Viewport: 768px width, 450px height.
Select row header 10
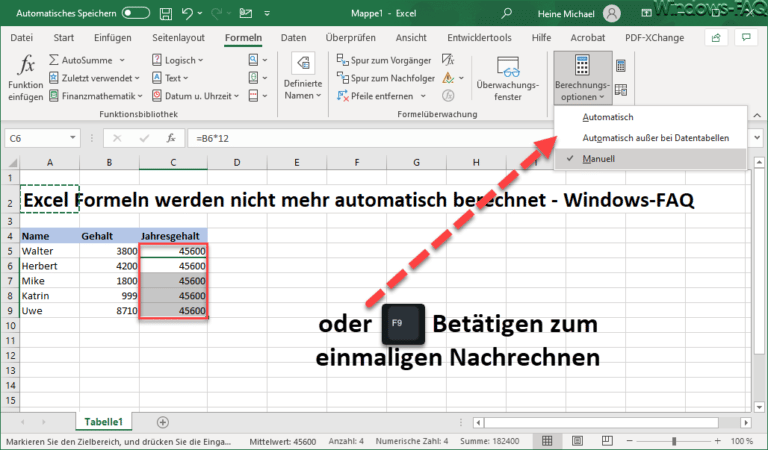click(x=10, y=326)
